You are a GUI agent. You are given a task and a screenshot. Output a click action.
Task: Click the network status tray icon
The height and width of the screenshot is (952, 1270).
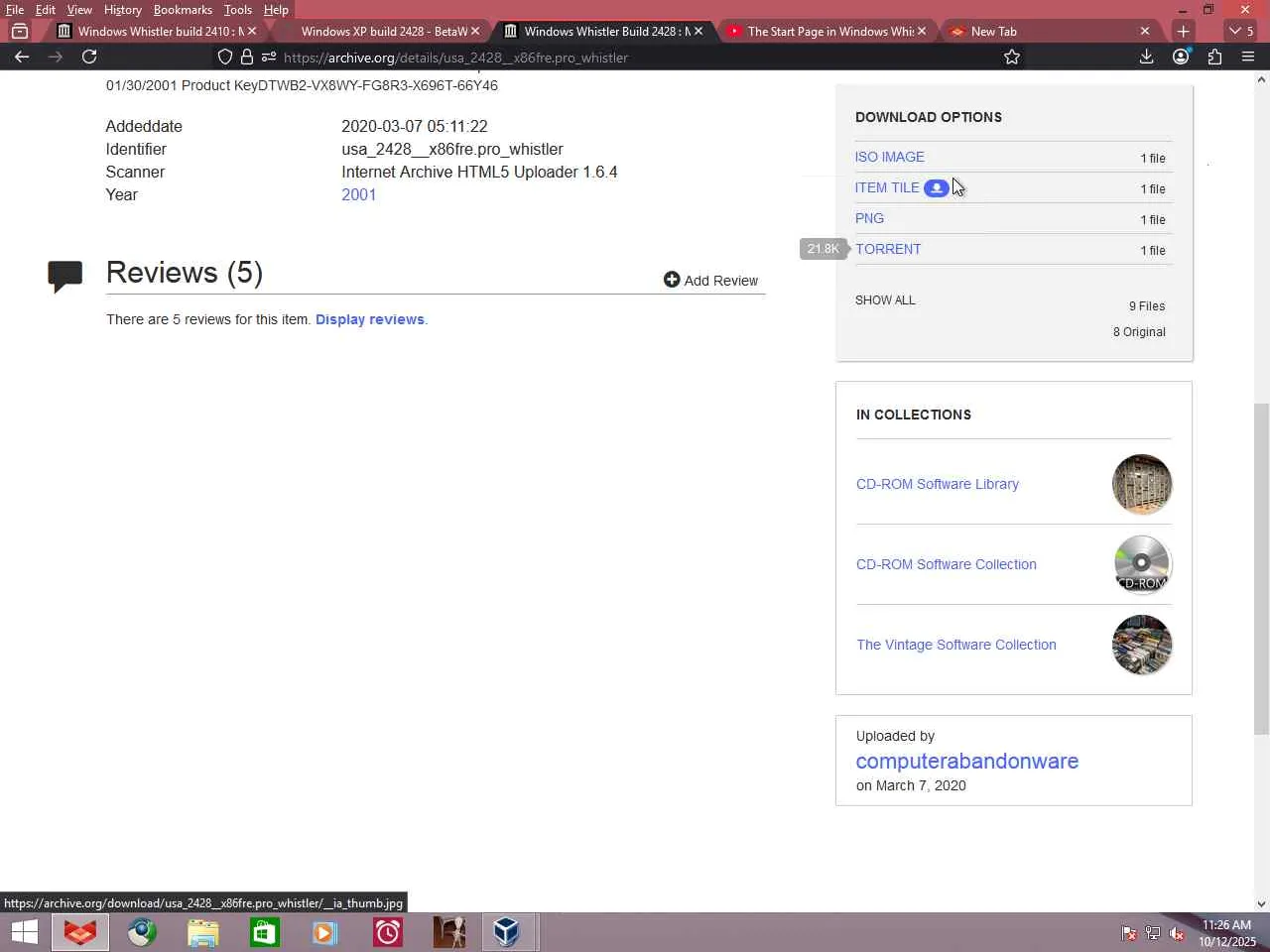click(x=1153, y=933)
